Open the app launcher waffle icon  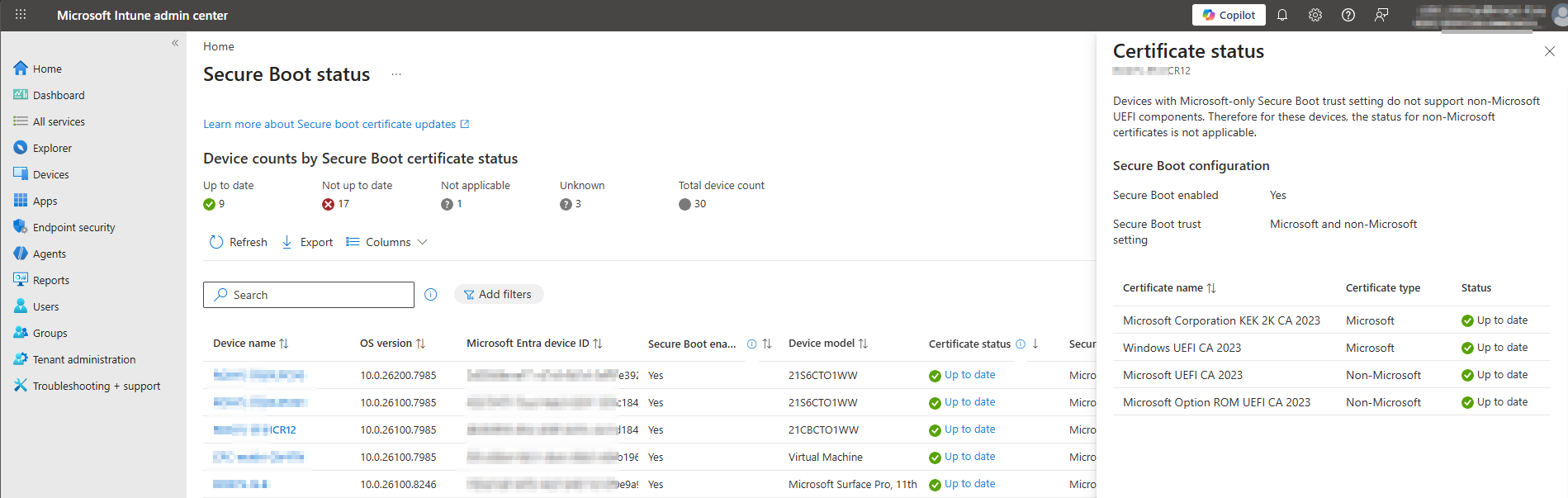21,15
